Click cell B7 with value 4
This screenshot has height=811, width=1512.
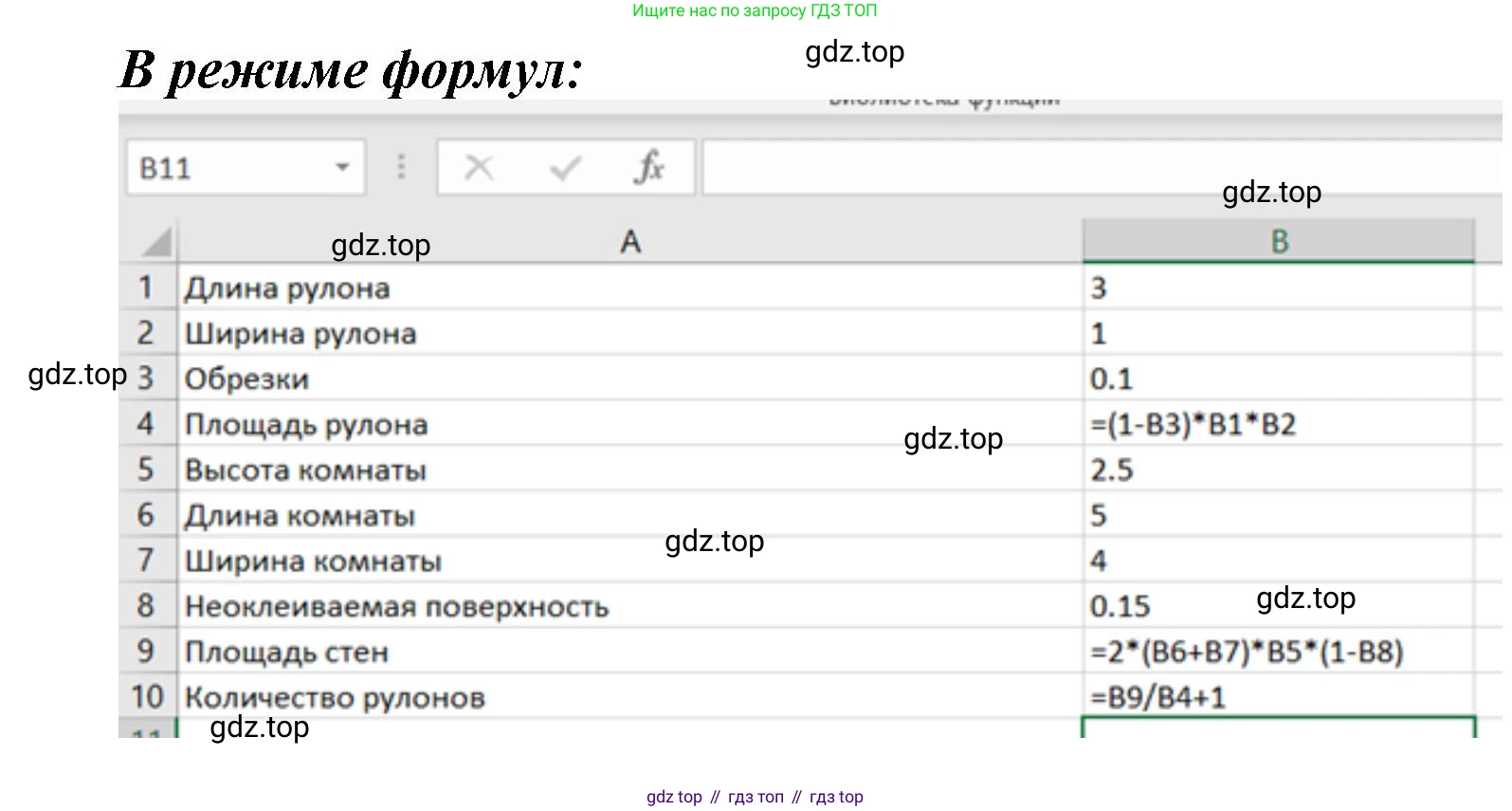point(1279,560)
